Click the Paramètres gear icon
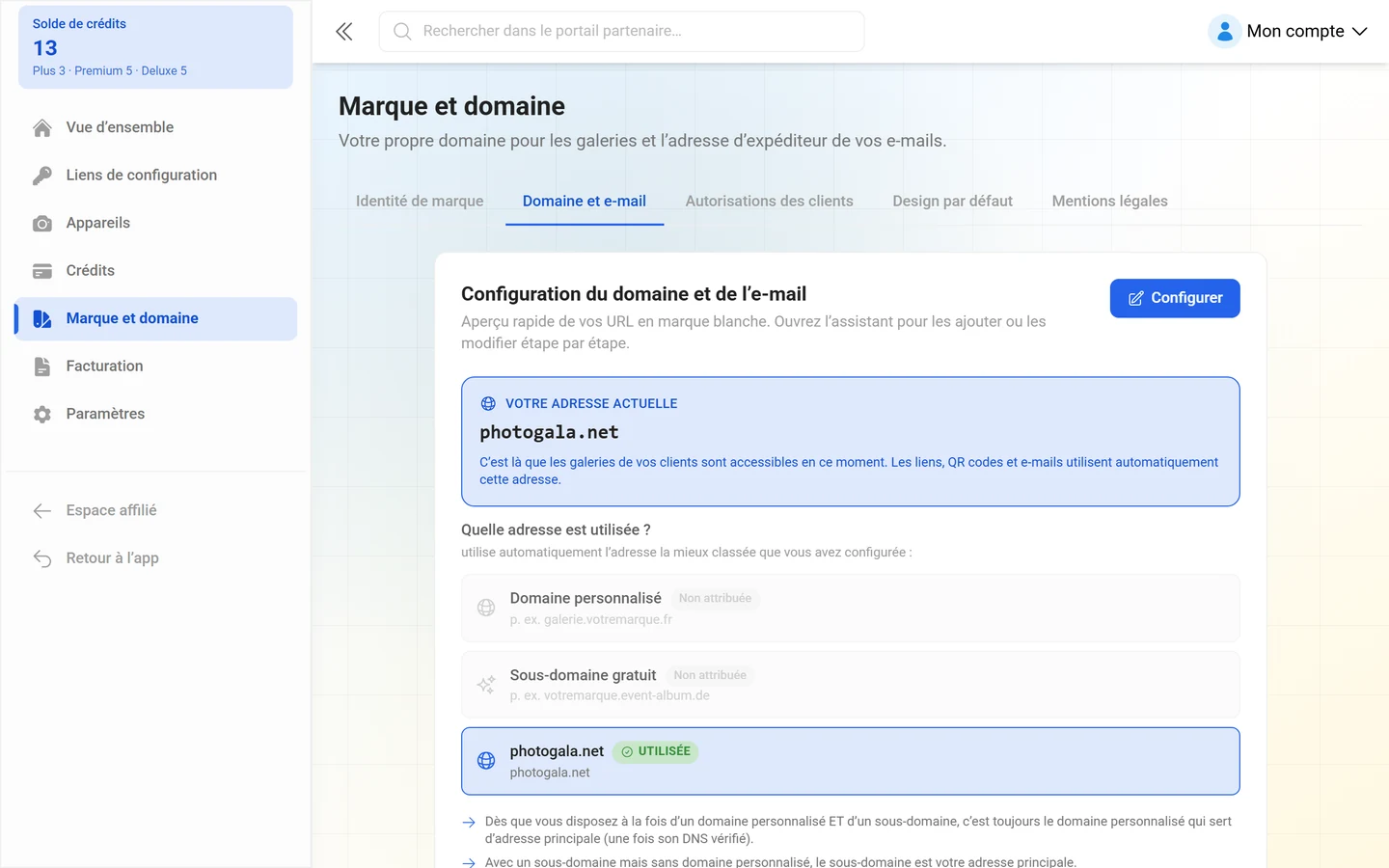Viewport: 1389px width, 868px height. pos(42,415)
